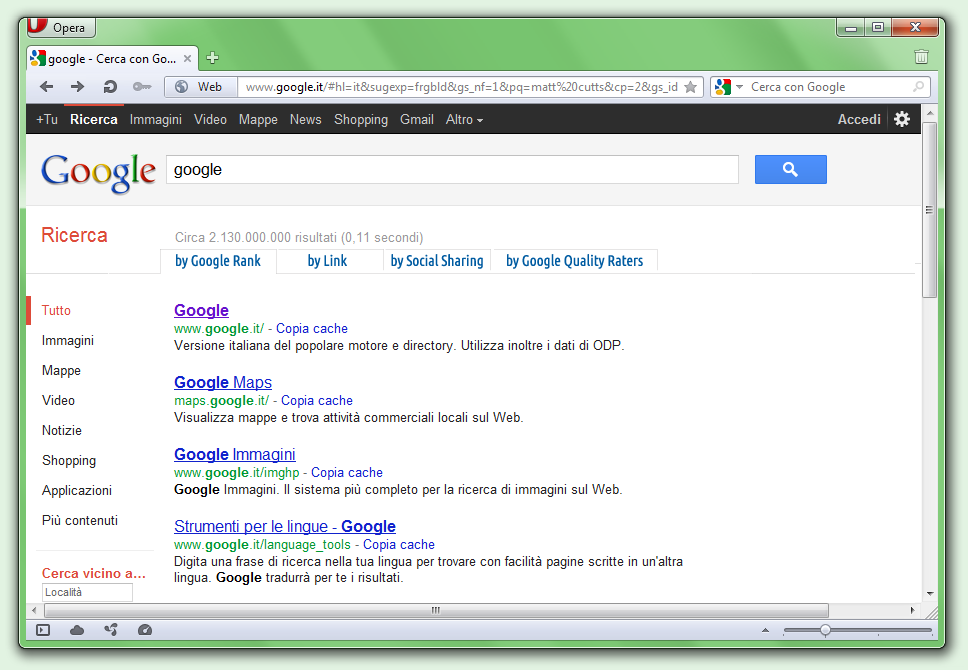Open the Google Immagini result link
This screenshot has width=968, height=670.
(235, 454)
